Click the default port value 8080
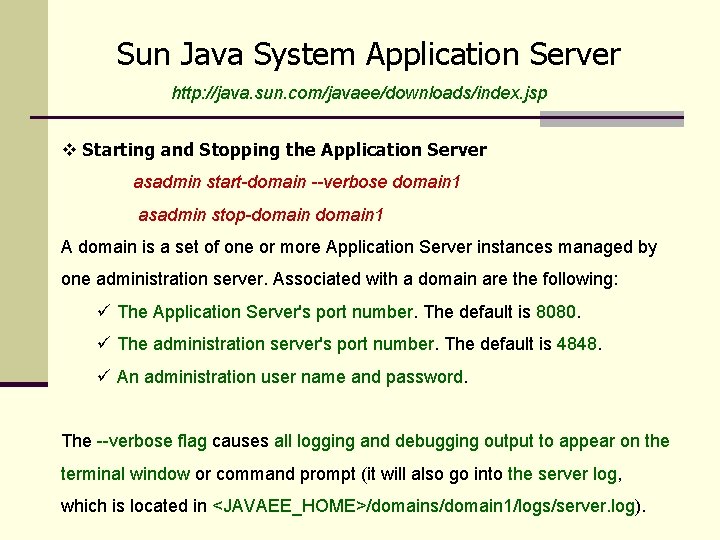This screenshot has height=540, width=720. [556, 312]
